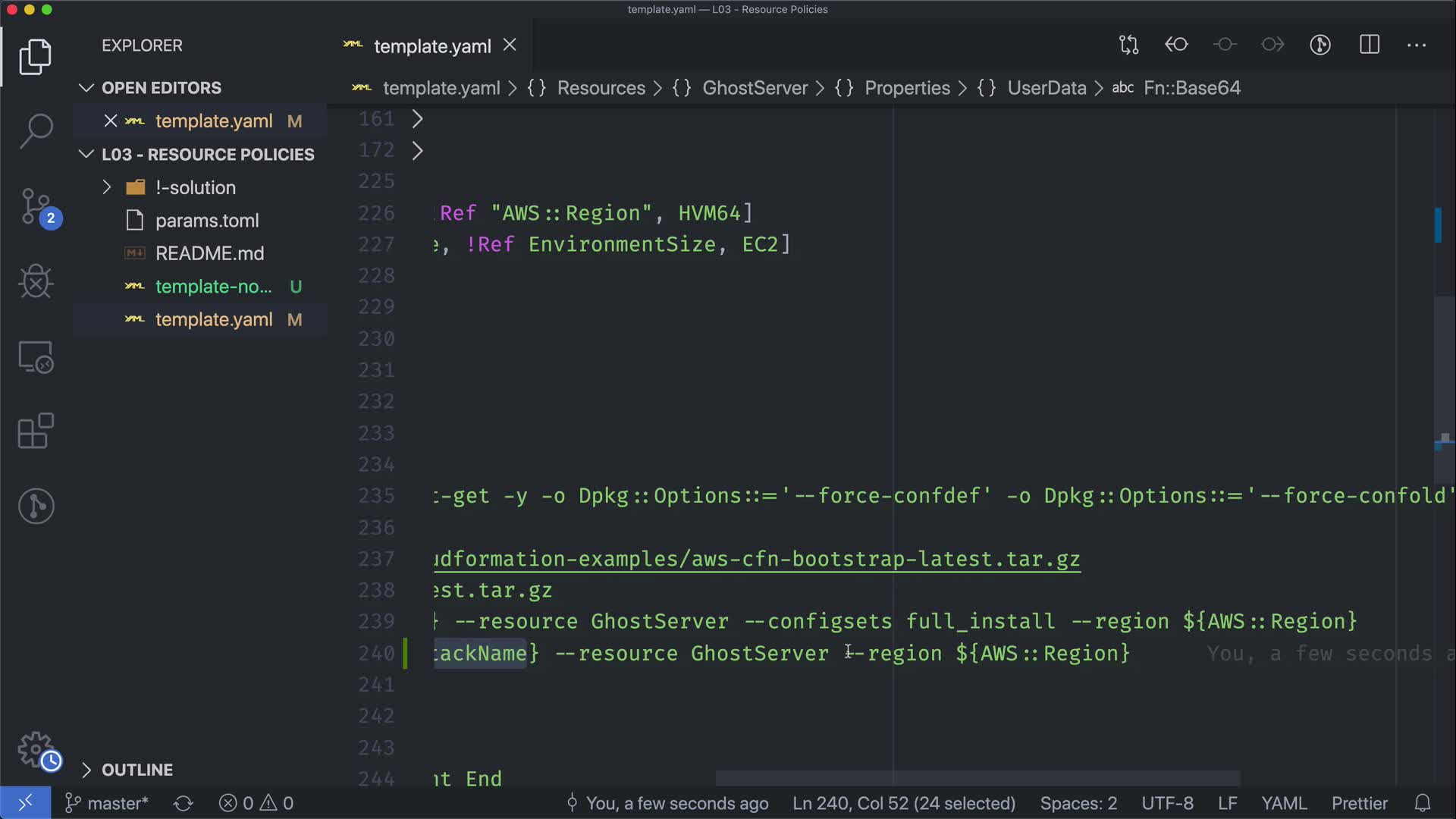Open the notifications bell in status bar

click(1422, 803)
